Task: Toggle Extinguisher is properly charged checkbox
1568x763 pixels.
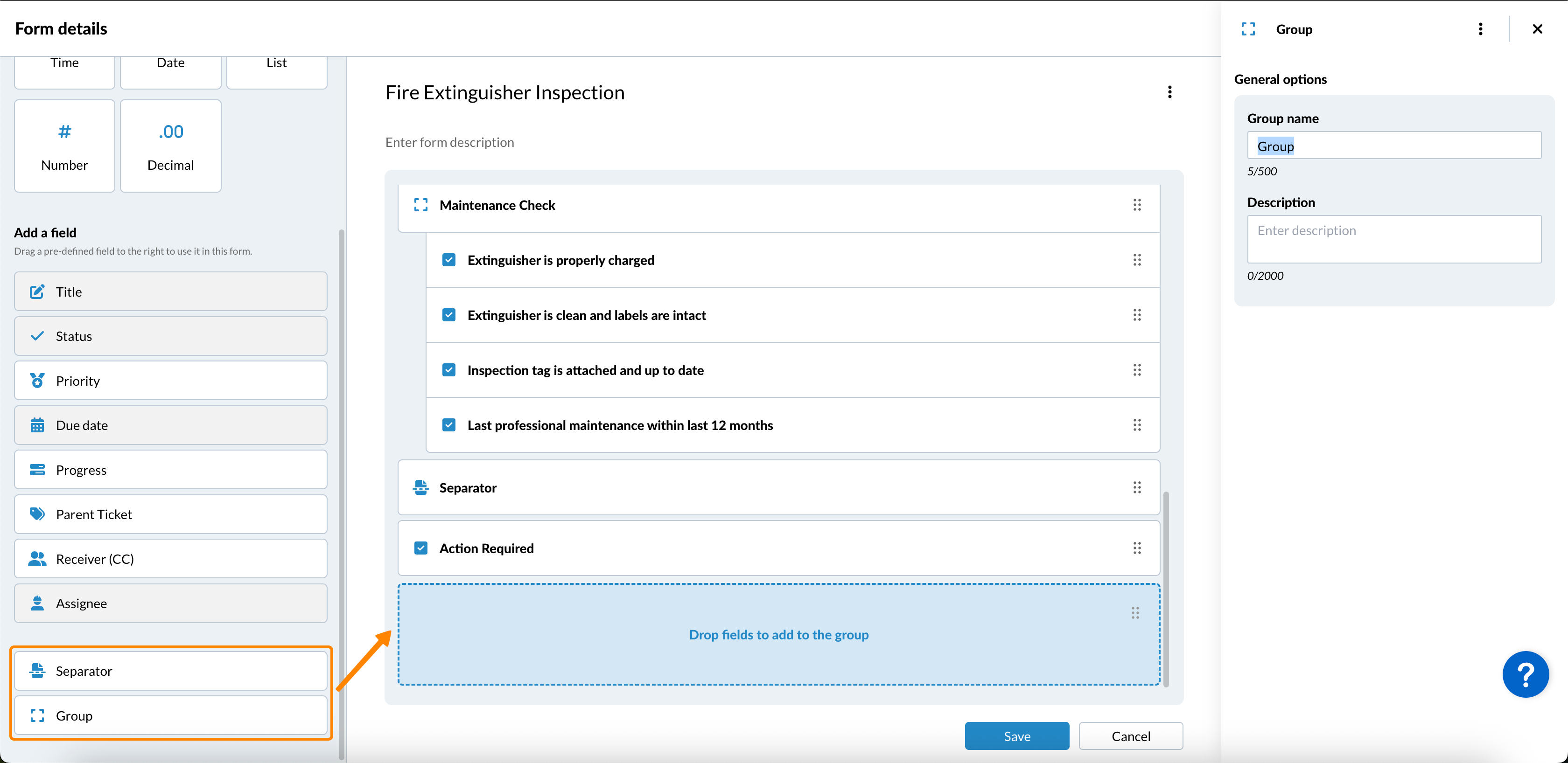Action: point(448,260)
